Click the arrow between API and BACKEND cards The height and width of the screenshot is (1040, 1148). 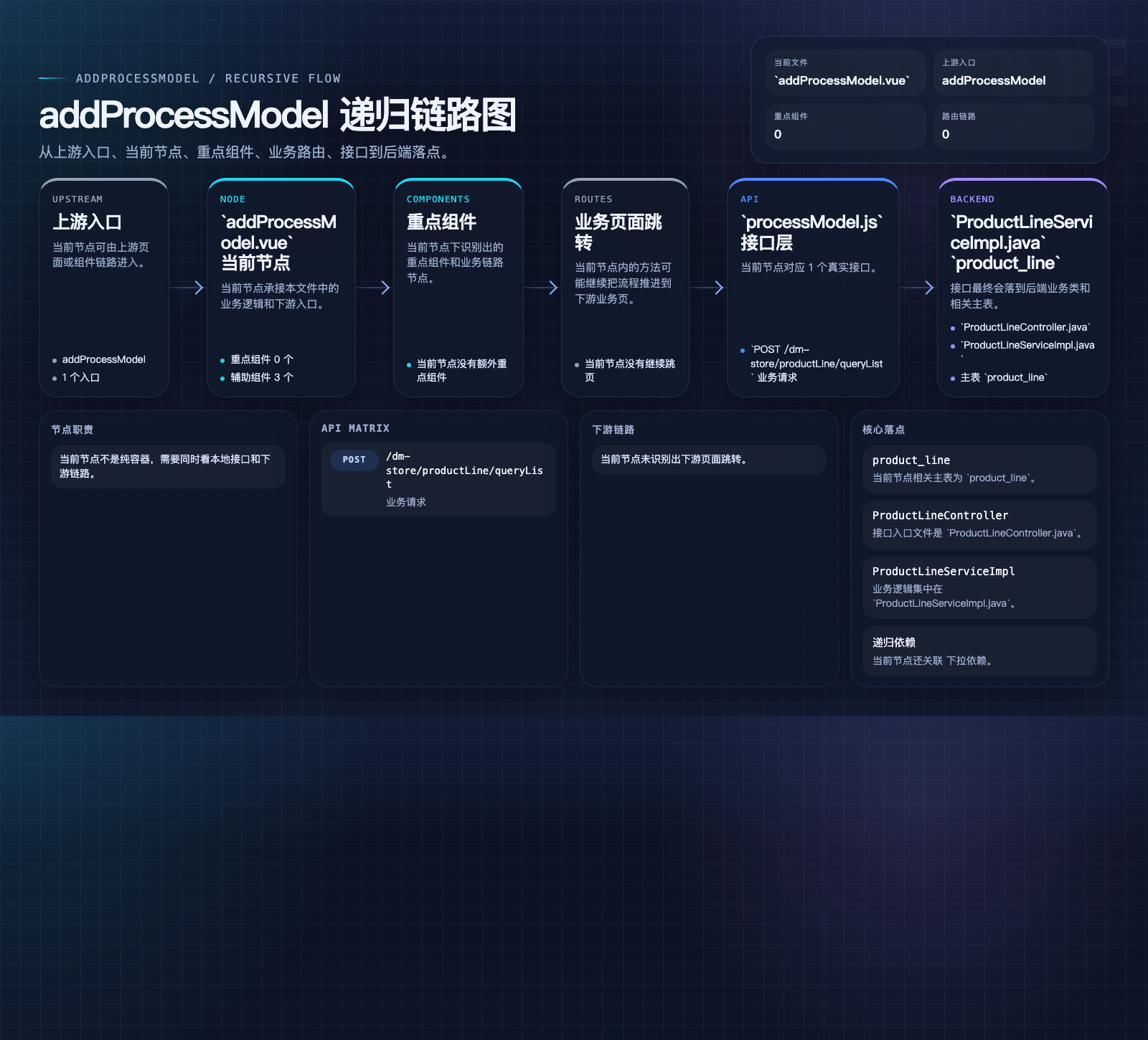(918, 288)
